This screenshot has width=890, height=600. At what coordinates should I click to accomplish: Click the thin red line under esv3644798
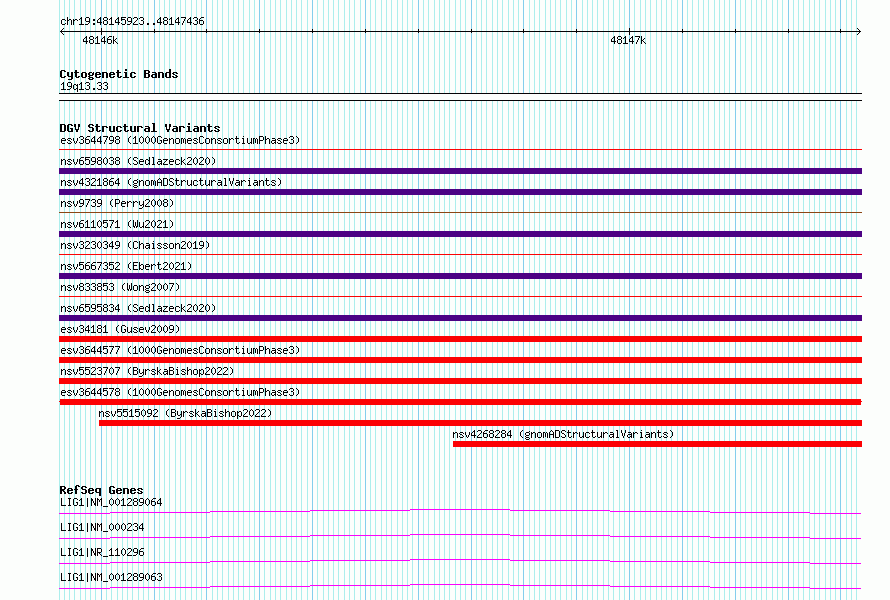[460, 150]
